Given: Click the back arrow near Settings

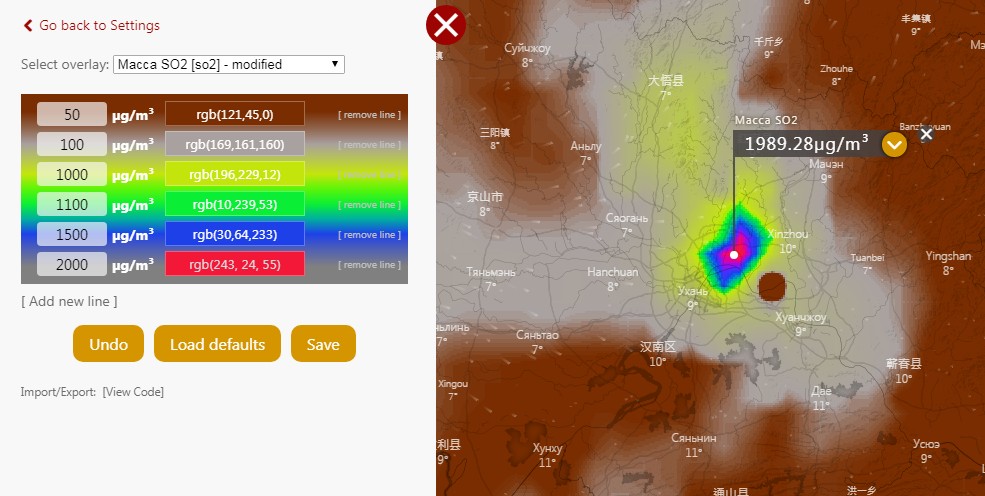Looking at the screenshot, I should pyautogui.click(x=28, y=26).
